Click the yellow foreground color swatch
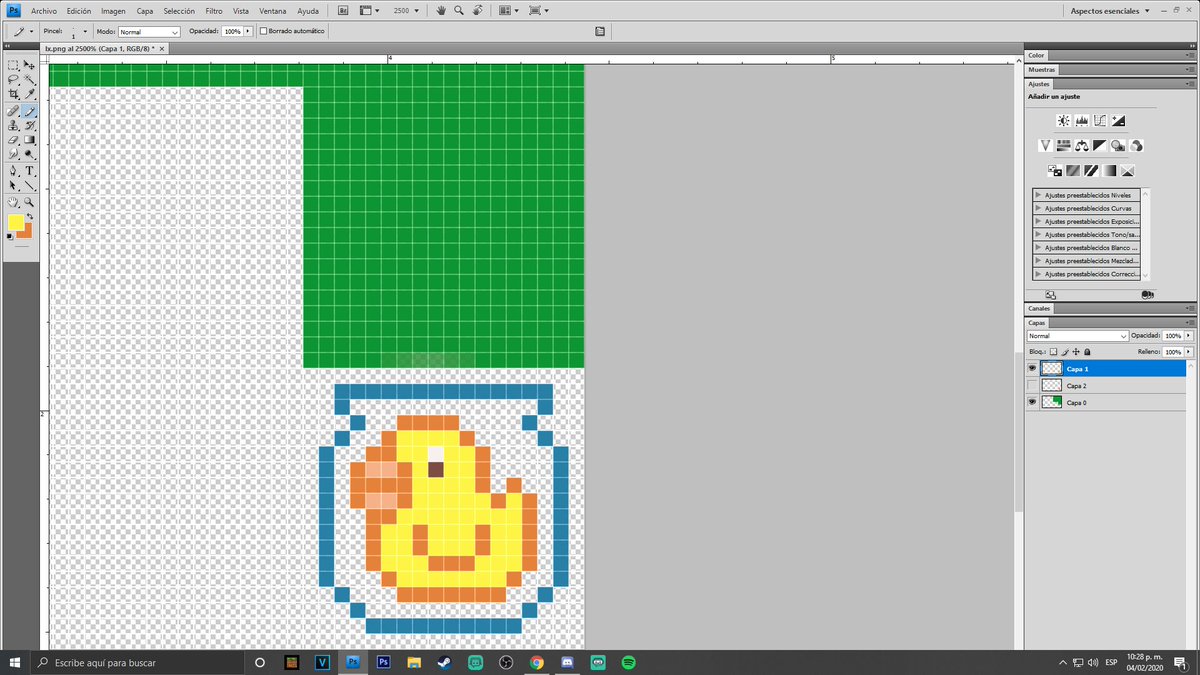The height and width of the screenshot is (675, 1200). (16, 222)
